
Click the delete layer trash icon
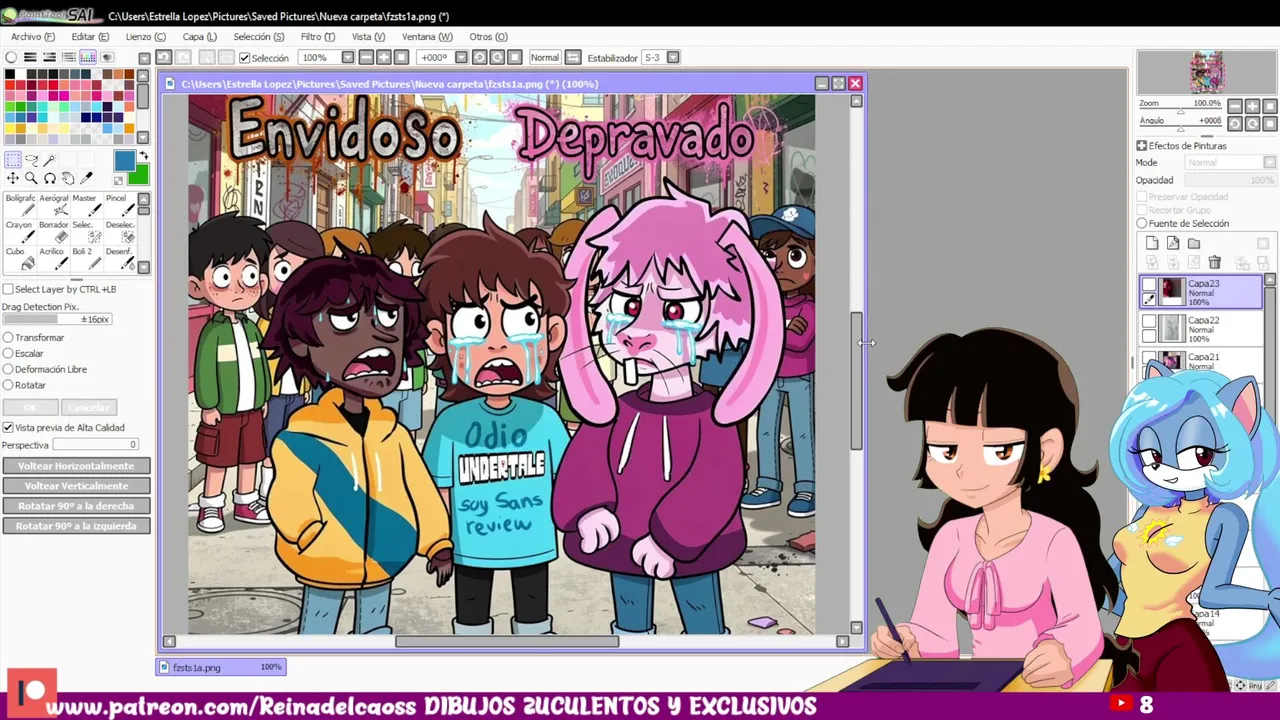(1214, 262)
